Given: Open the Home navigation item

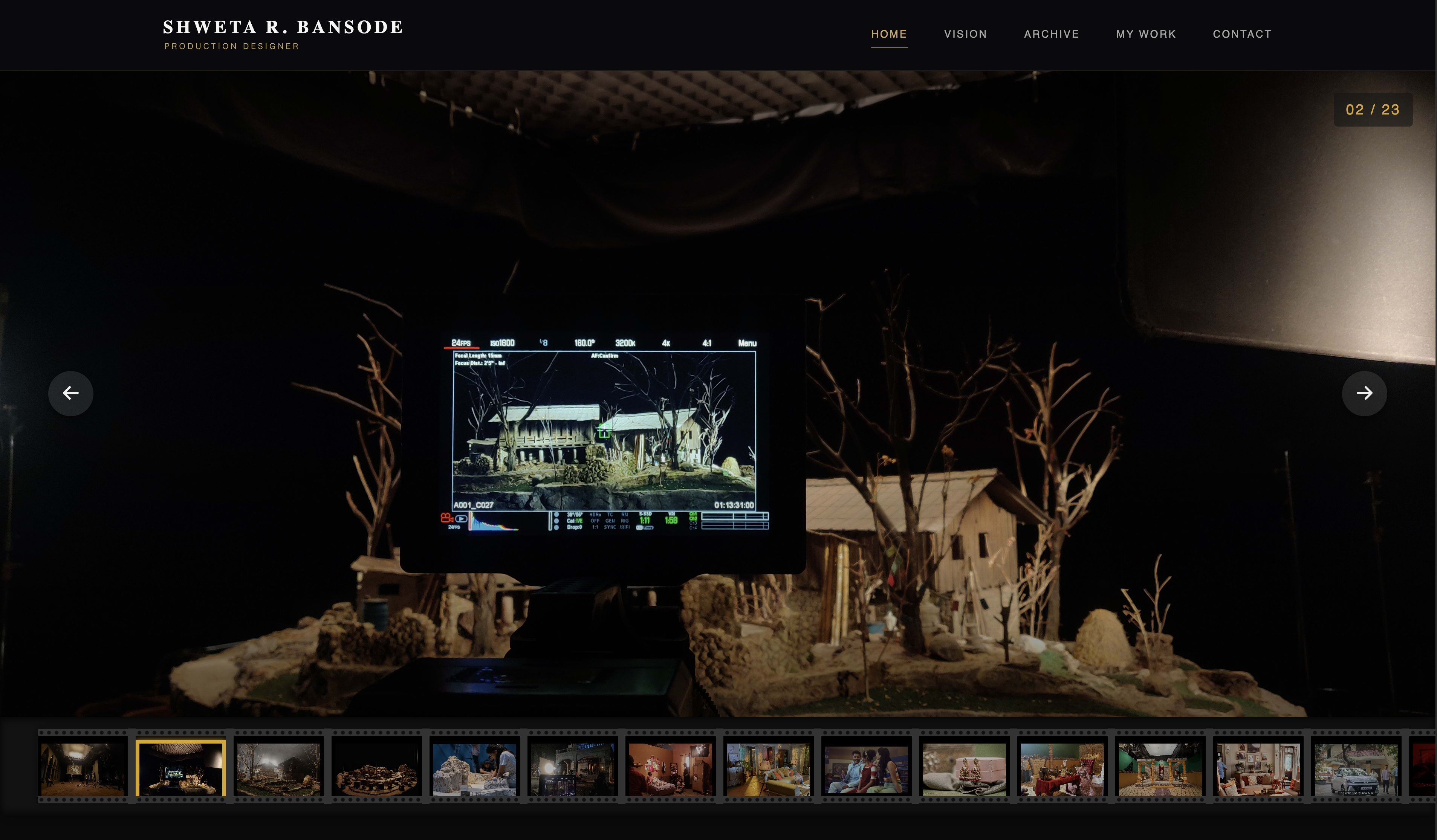Looking at the screenshot, I should pyautogui.click(x=889, y=34).
